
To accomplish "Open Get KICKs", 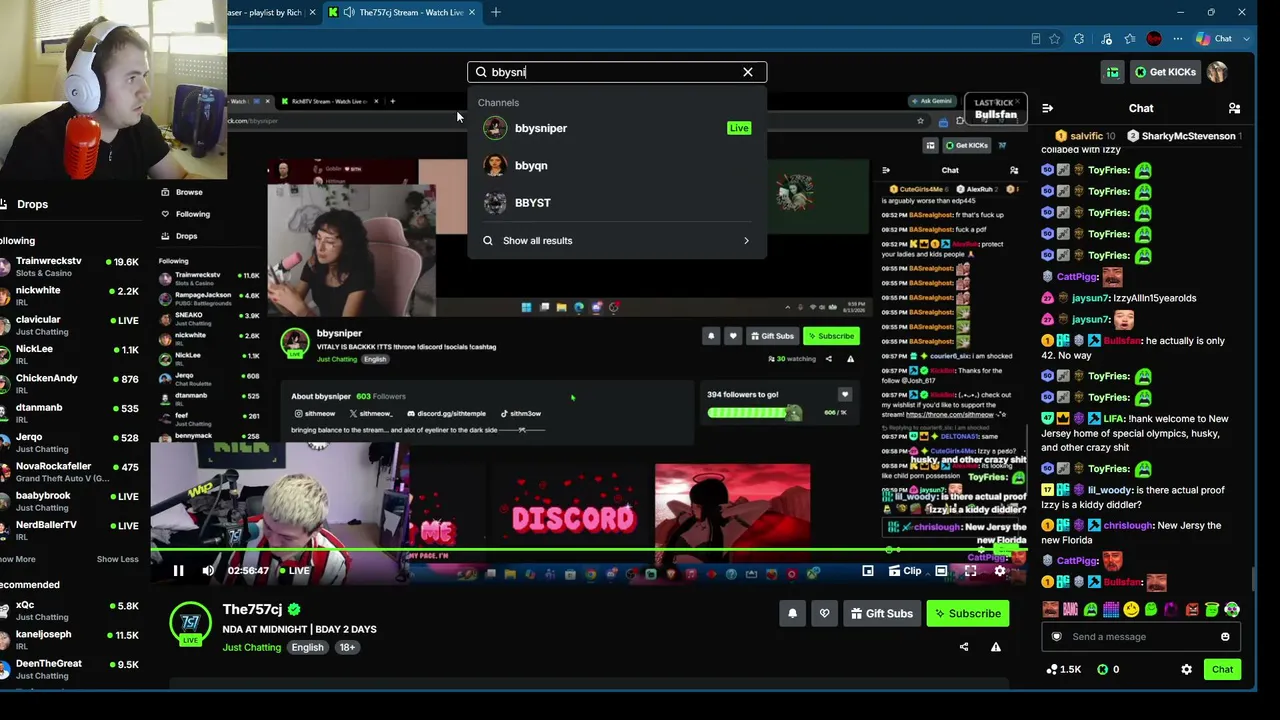I will [x=1164, y=72].
